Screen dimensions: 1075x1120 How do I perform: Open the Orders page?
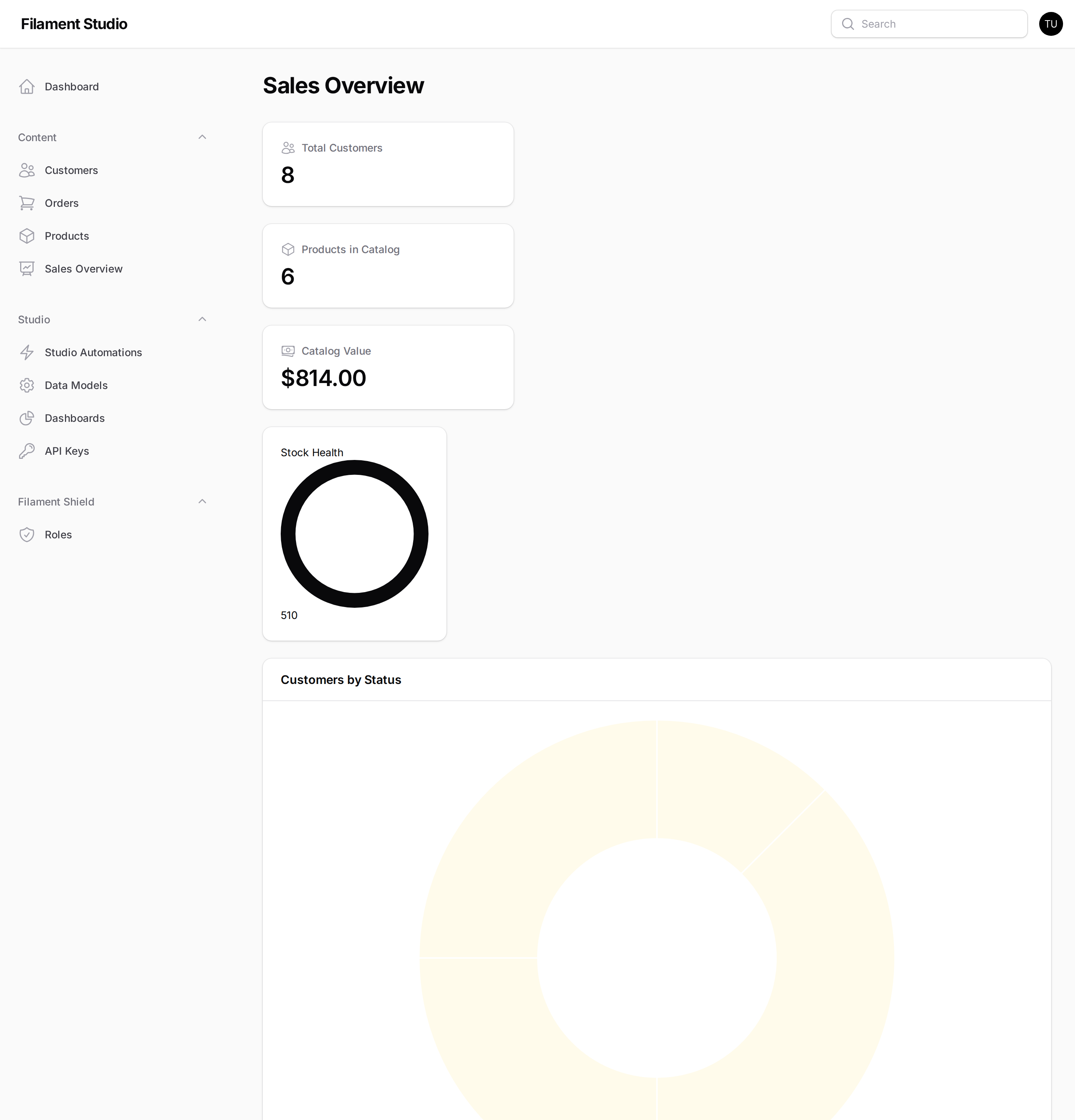(x=113, y=203)
